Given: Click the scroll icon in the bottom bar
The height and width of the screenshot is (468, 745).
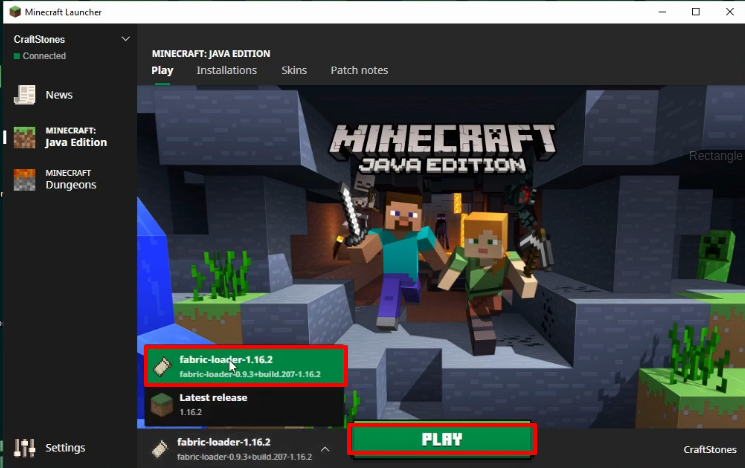Looking at the screenshot, I should [160, 449].
